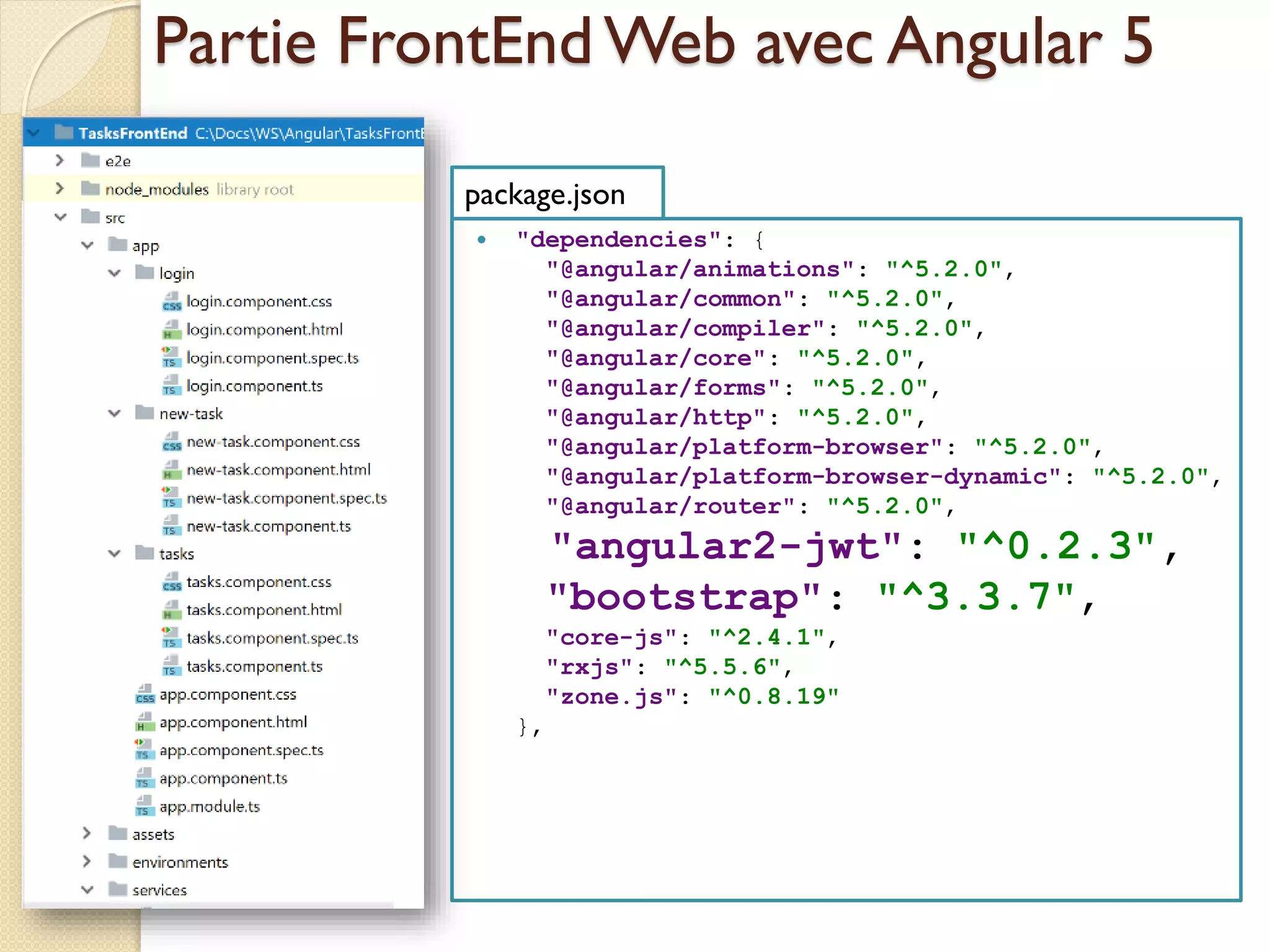Open new-task.component.html file name
Screen dimensions: 1270x952
point(279,470)
